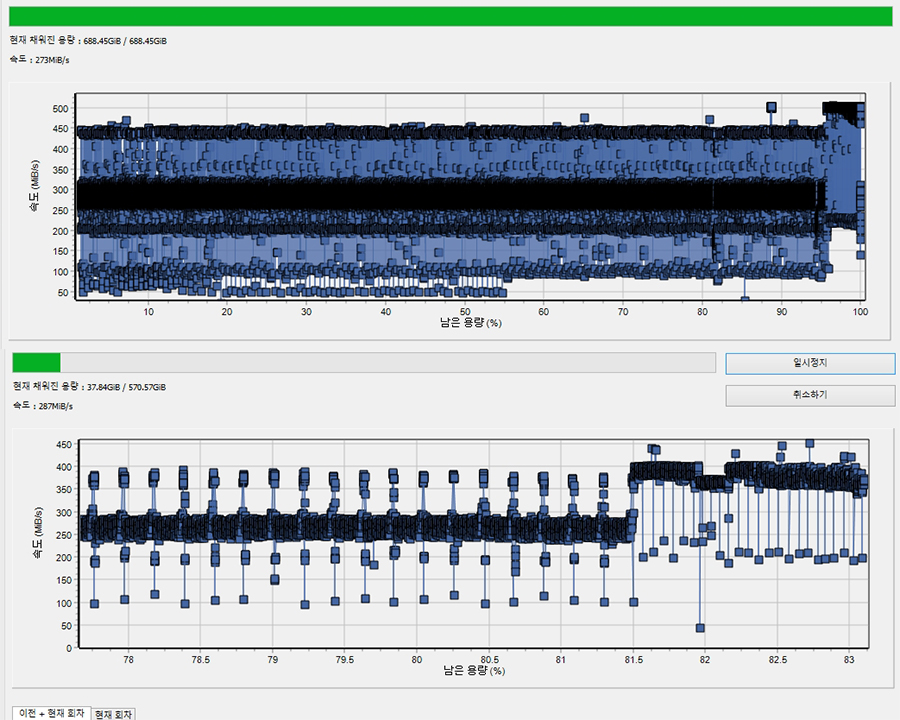Click the 50 tick label on upper x-axis
The width and height of the screenshot is (900, 720).
465,312
